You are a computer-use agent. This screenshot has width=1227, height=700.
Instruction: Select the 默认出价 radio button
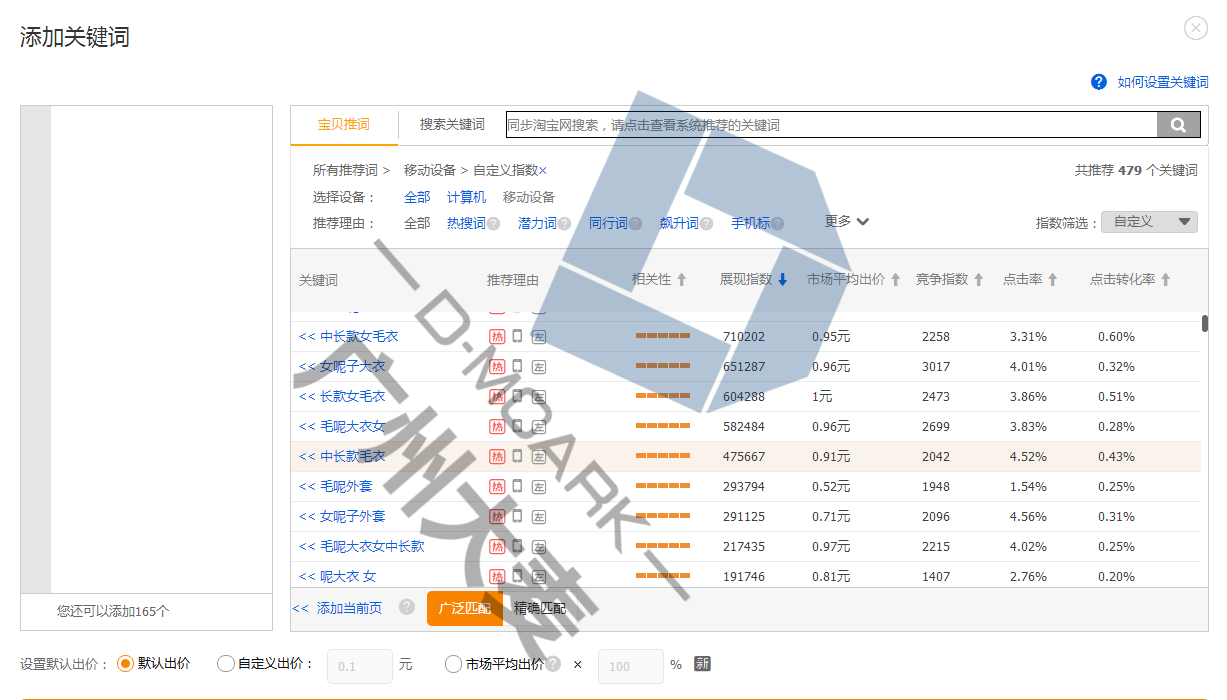pos(125,663)
